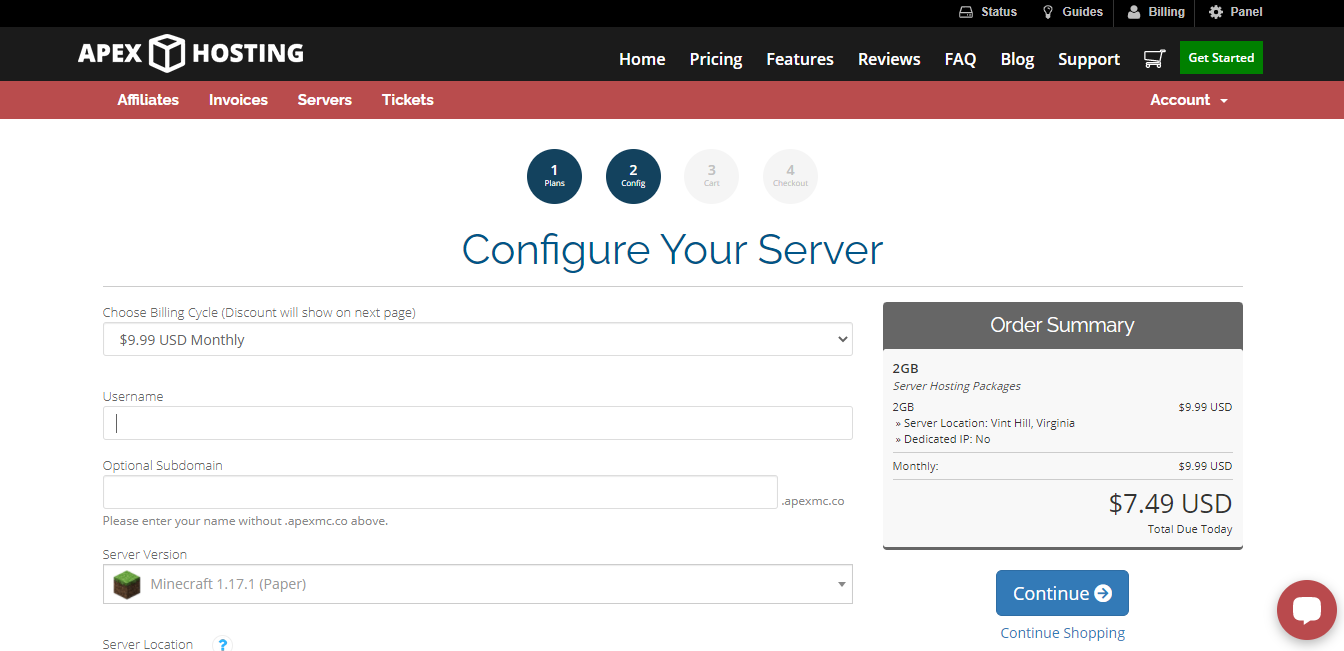
Task: Click 'Total Due Today' label
Action: pyautogui.click(x=1190, y=529)
